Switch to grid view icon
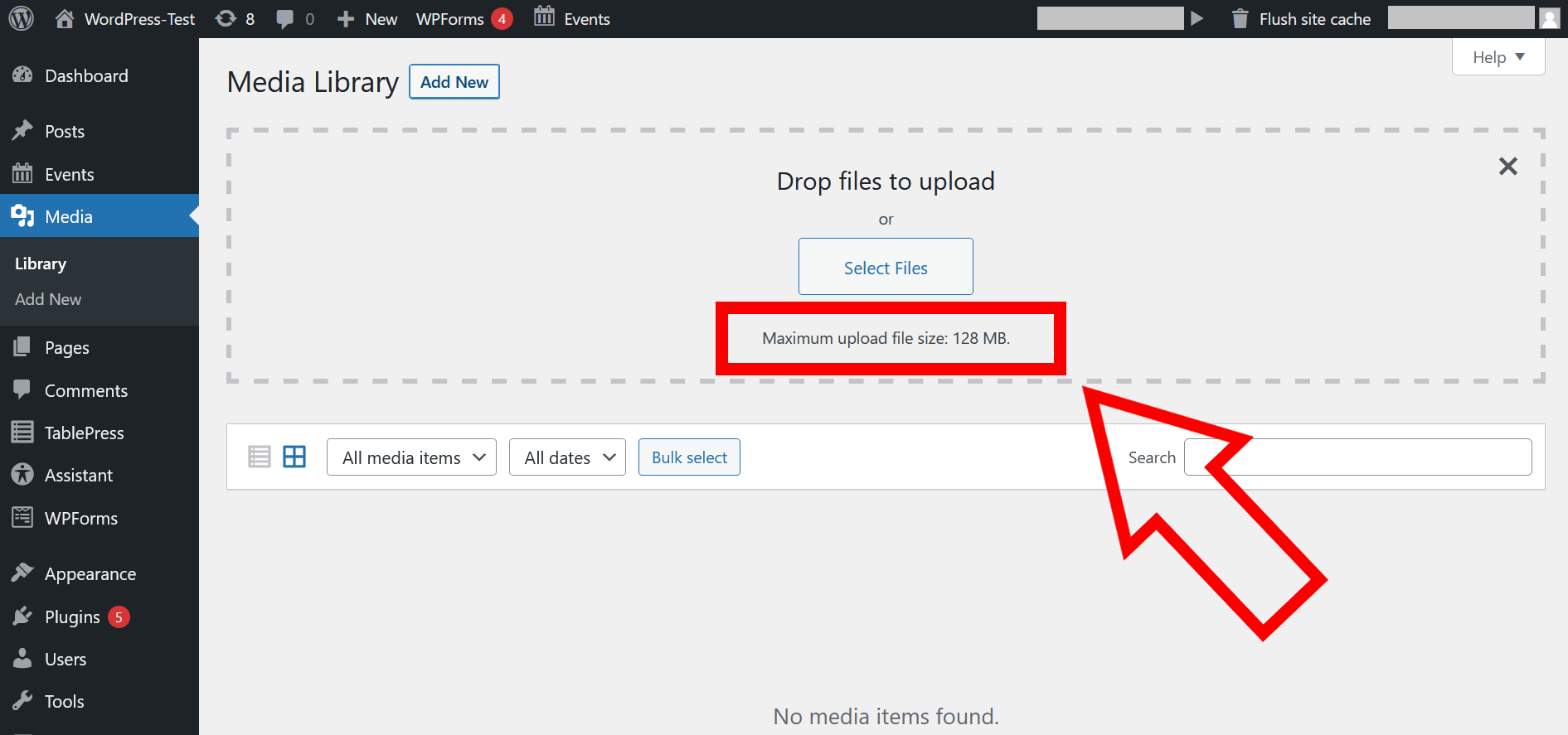This screenshot has width=1568, height=735. pos(294,457)
